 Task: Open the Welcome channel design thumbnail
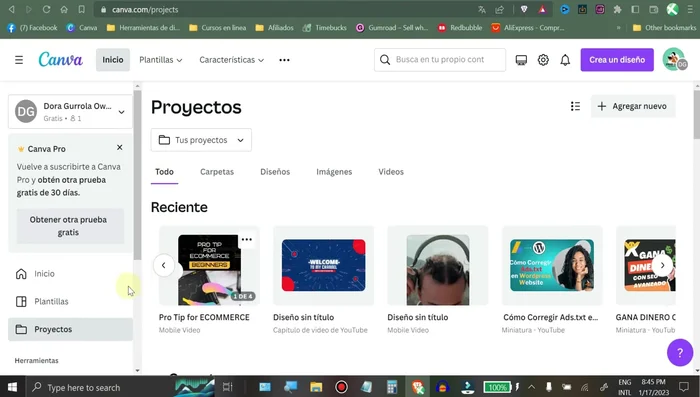[324, 265]
